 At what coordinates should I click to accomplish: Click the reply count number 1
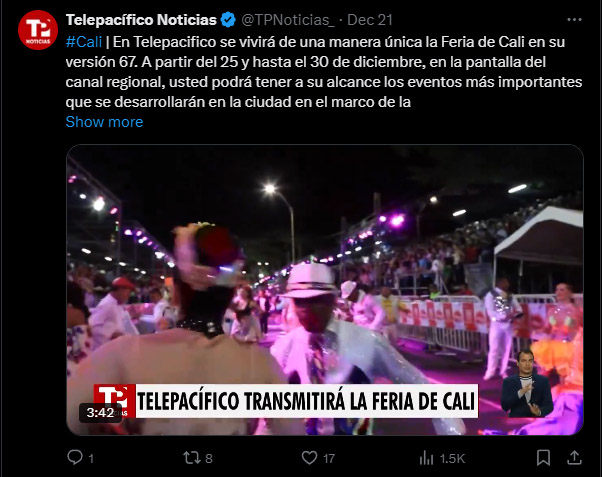pos(91,458)
